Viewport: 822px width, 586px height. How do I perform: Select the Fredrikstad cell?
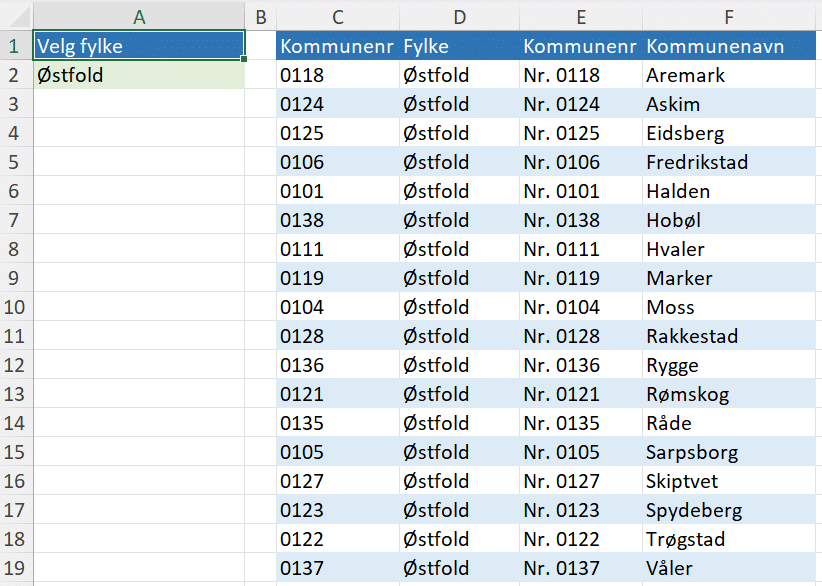coord(730,162)
